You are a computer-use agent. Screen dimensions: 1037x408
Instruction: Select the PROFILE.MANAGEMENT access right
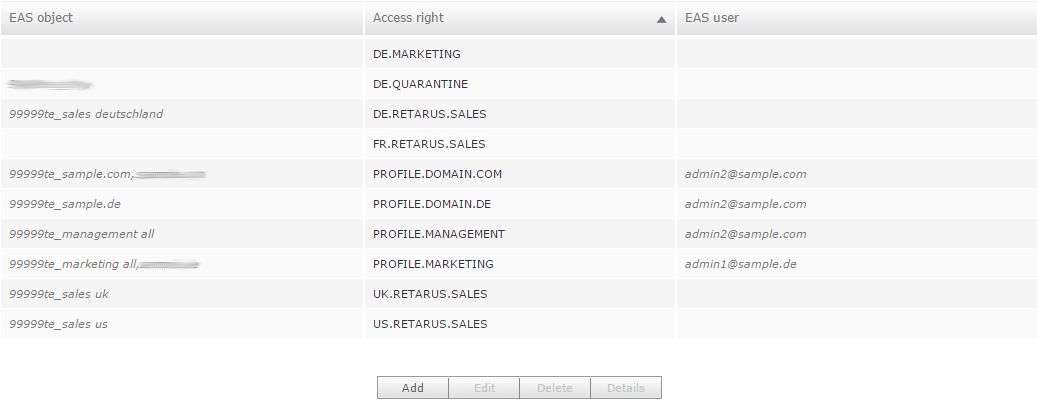pos(438,234)
